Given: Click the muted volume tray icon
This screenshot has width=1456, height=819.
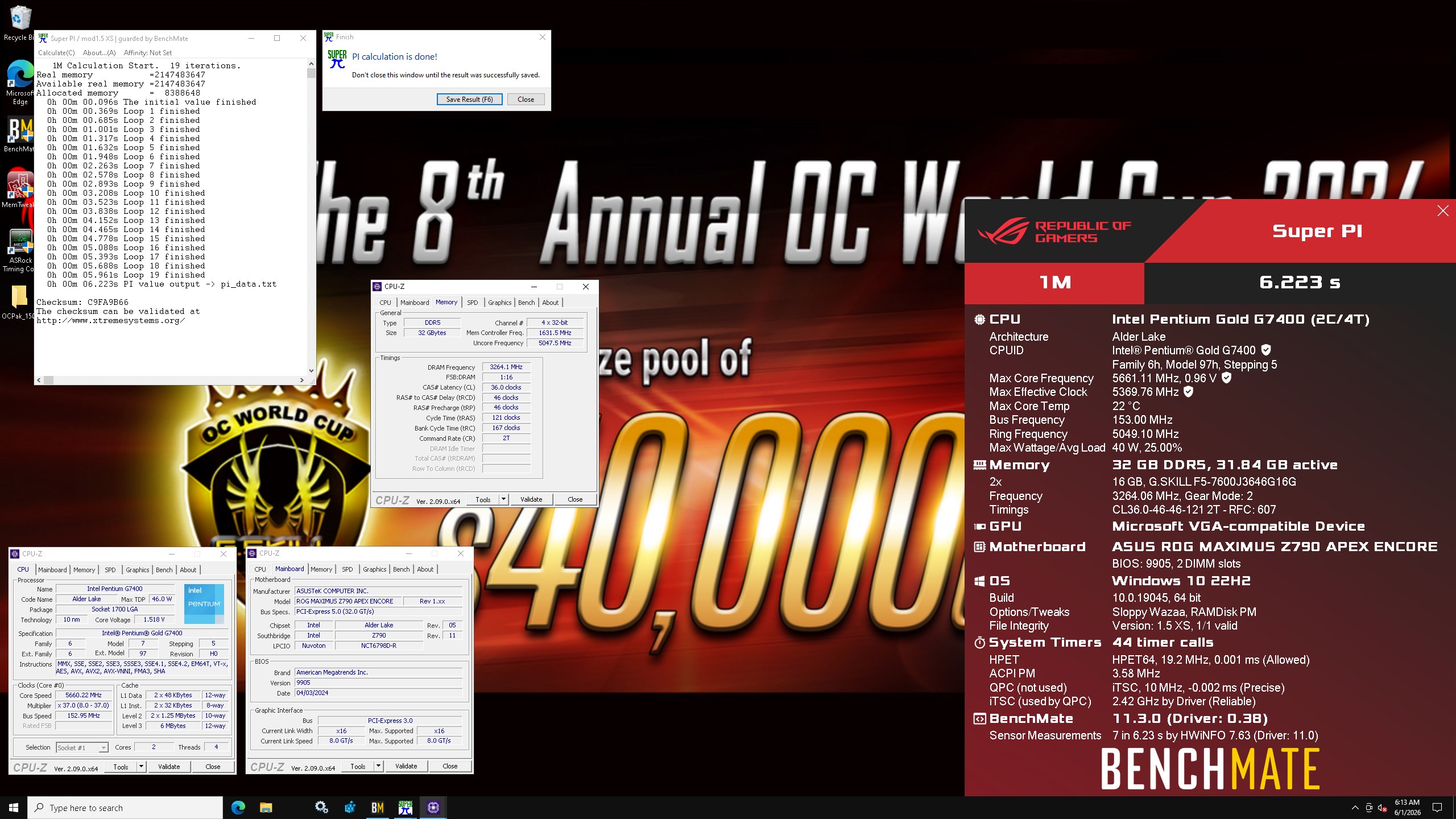Looking at the screenshot, I should (x=1383, y=808).
